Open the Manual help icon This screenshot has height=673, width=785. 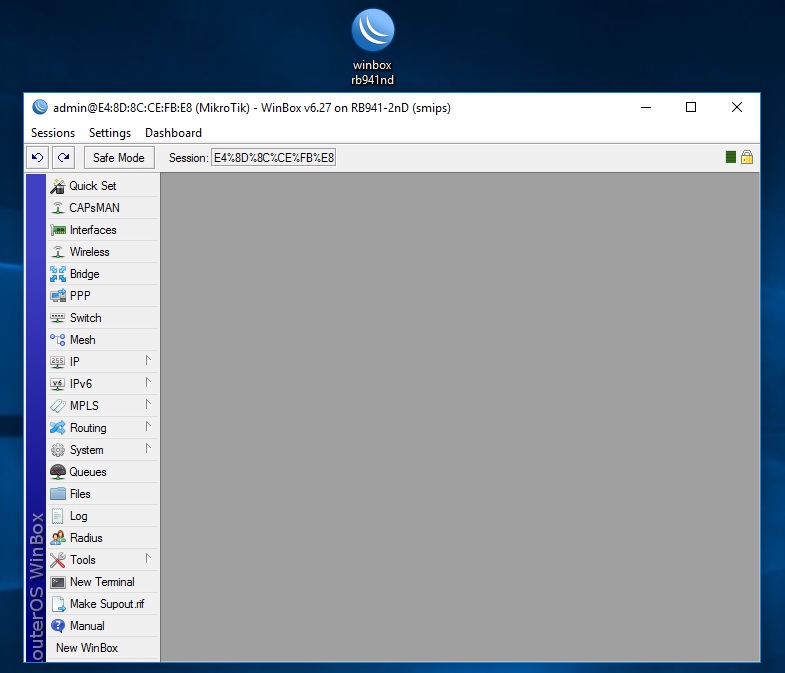click(x=58, y=626)
